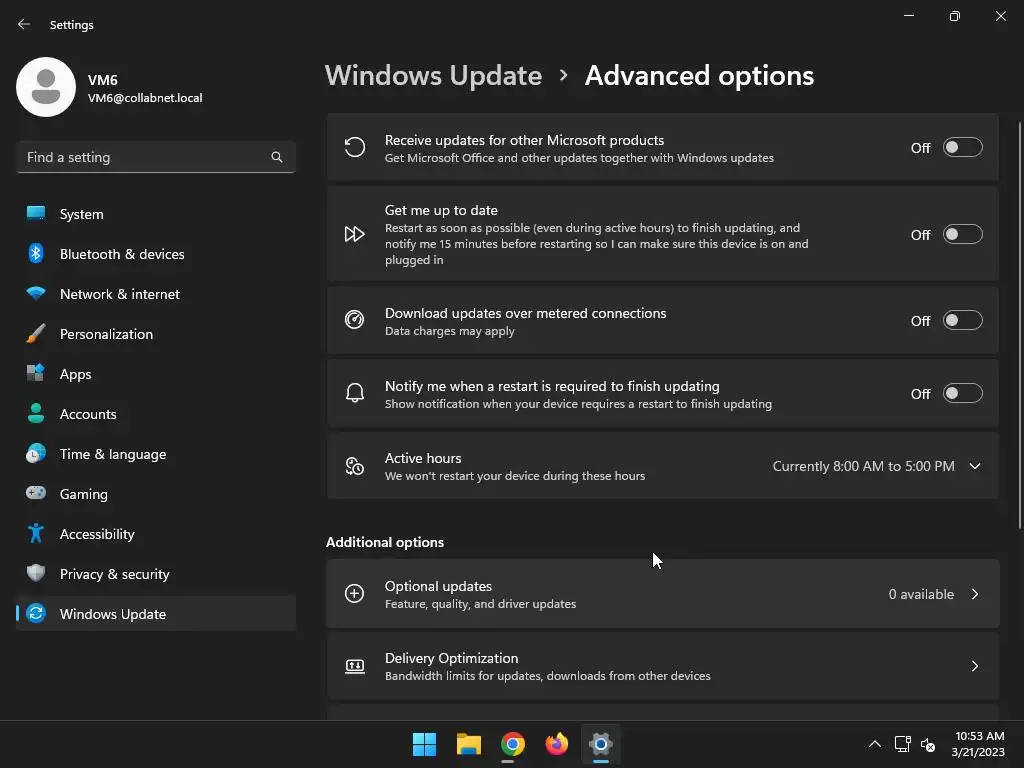The width and height of the screenshot is (1024, 768).
Task: Open Delivery Optimization via its chevron
Action: (975, 666)
